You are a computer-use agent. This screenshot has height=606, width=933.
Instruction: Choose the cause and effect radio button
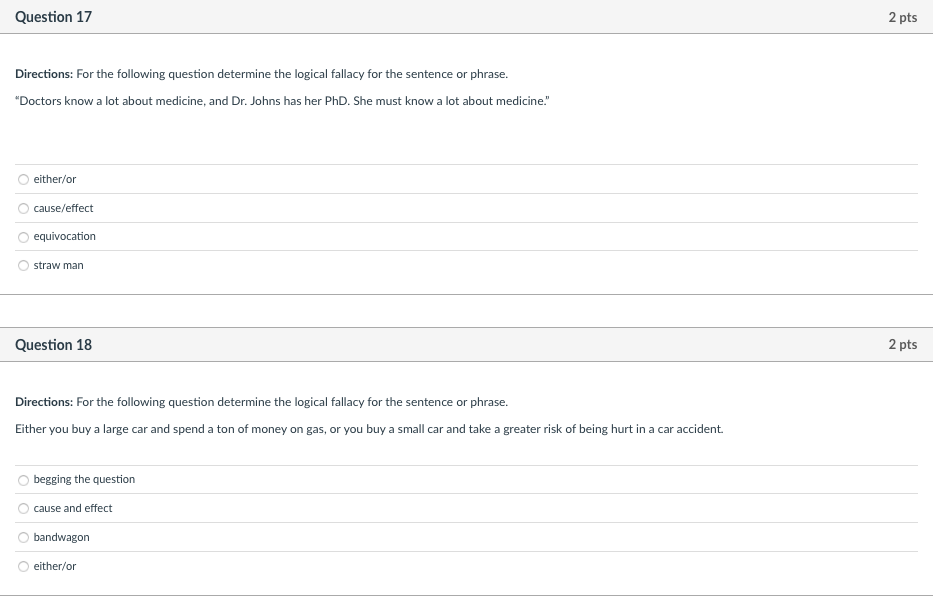(23, 508)
